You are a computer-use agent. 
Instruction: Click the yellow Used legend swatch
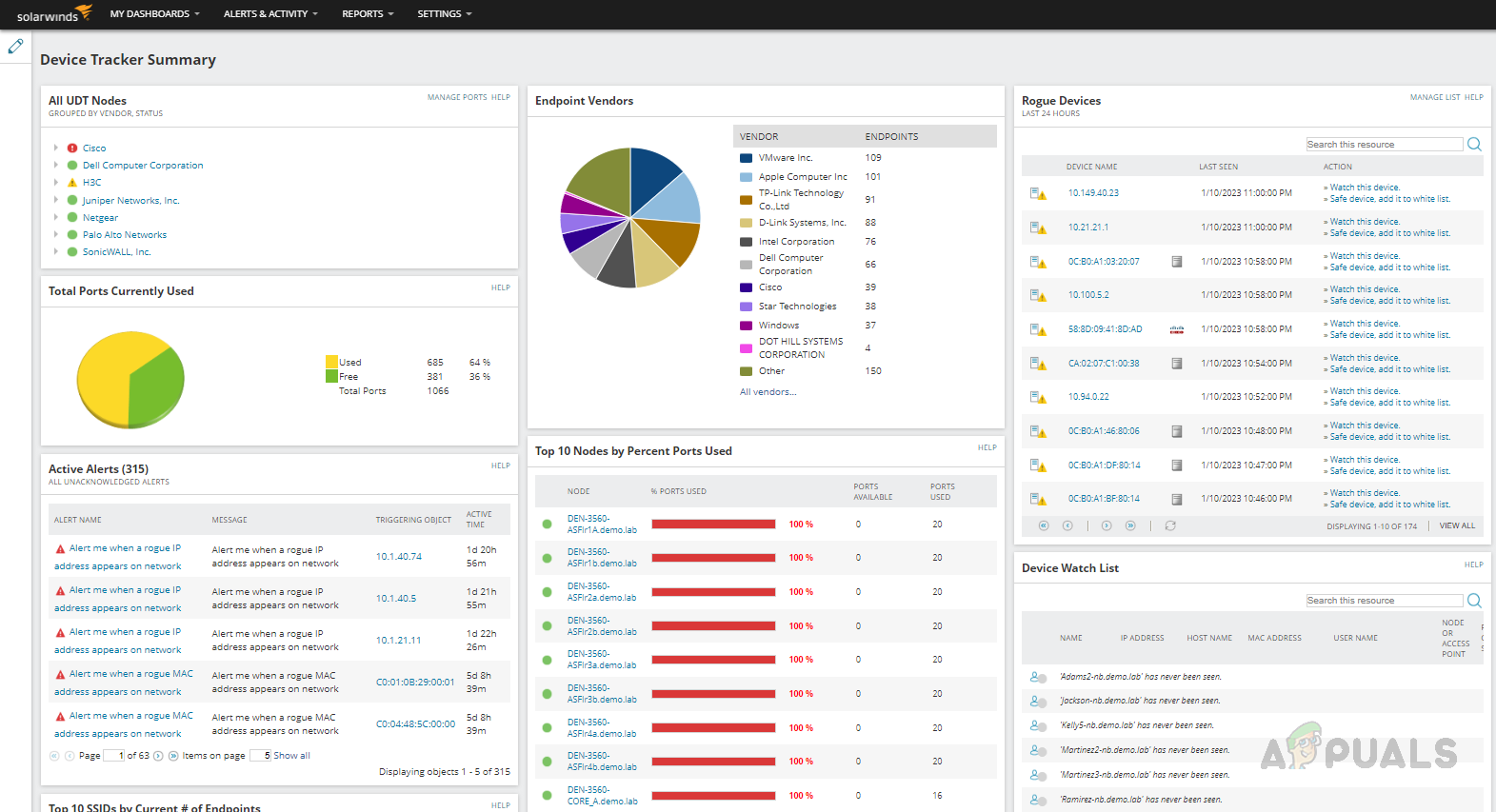331,362
